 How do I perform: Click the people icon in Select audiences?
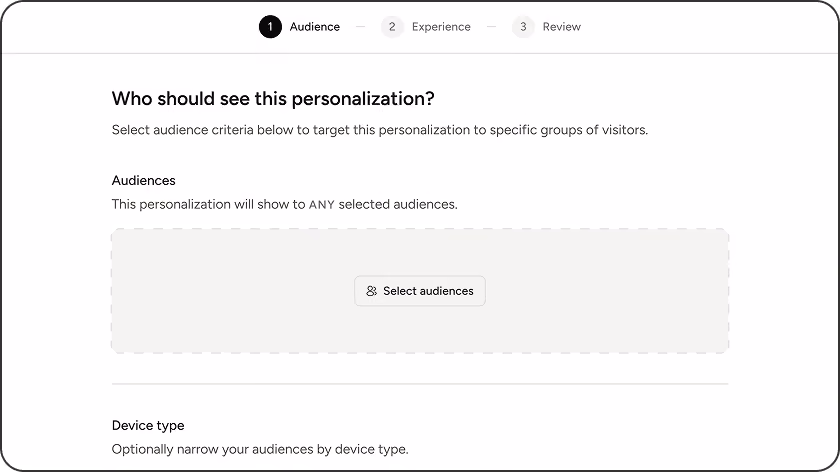[x=371, y=291]
